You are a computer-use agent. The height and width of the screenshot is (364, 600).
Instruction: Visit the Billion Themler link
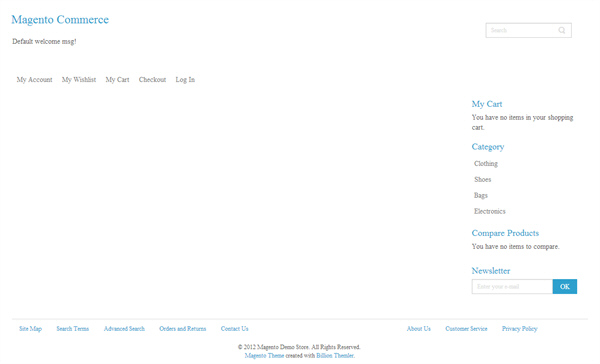[335, 356]
